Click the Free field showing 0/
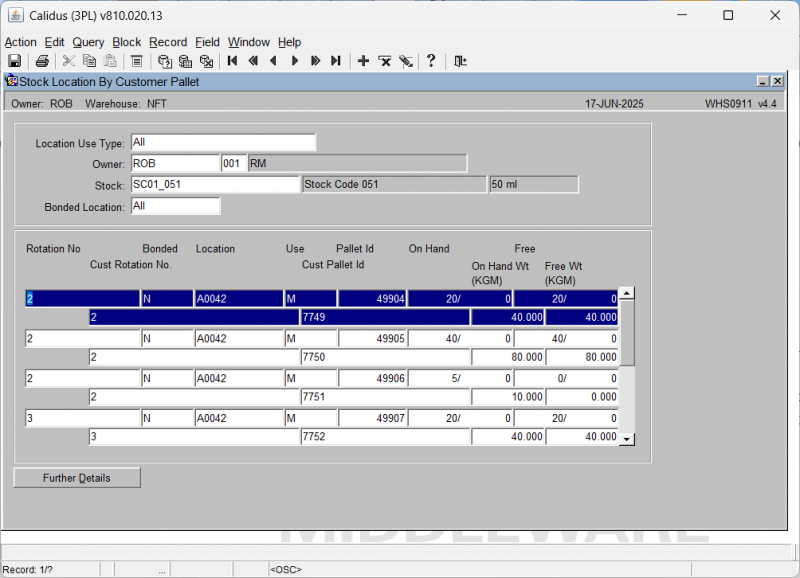The width and height of the screenshot is (800, 578). pos(566,378)
